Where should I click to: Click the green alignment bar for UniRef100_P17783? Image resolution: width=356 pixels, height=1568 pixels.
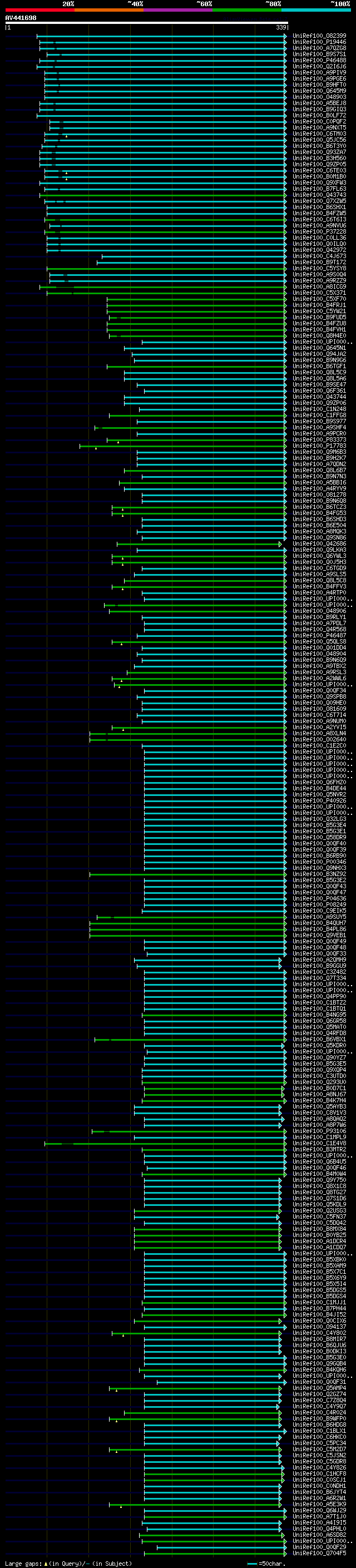pos(183,446)
